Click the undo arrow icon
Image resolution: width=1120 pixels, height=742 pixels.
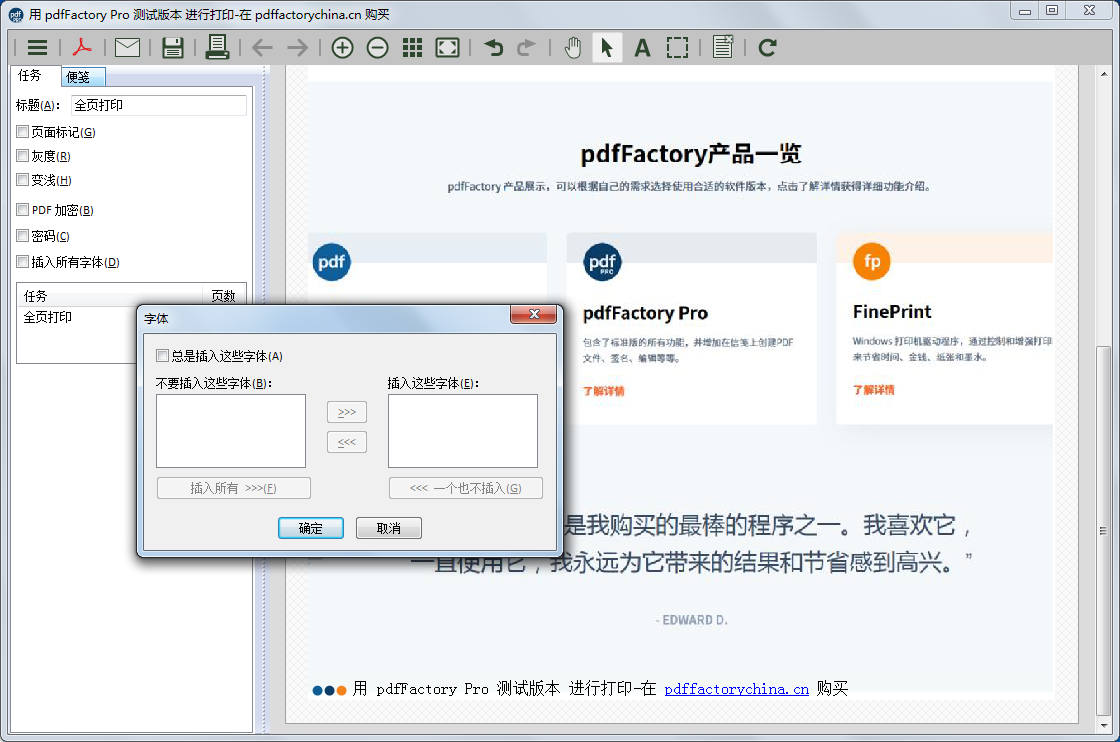pyautogui.click(x=494, y=48)
